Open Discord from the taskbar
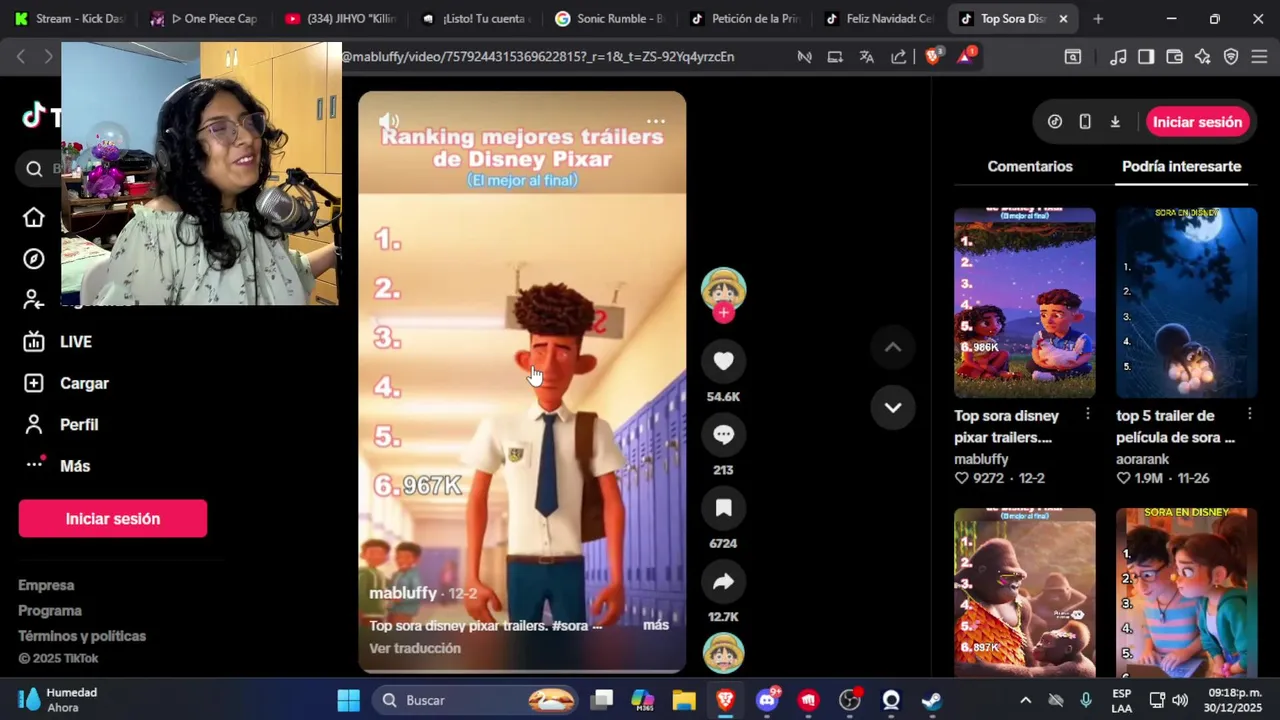This screenshot has height=720, width=1280. coord(767,700)
